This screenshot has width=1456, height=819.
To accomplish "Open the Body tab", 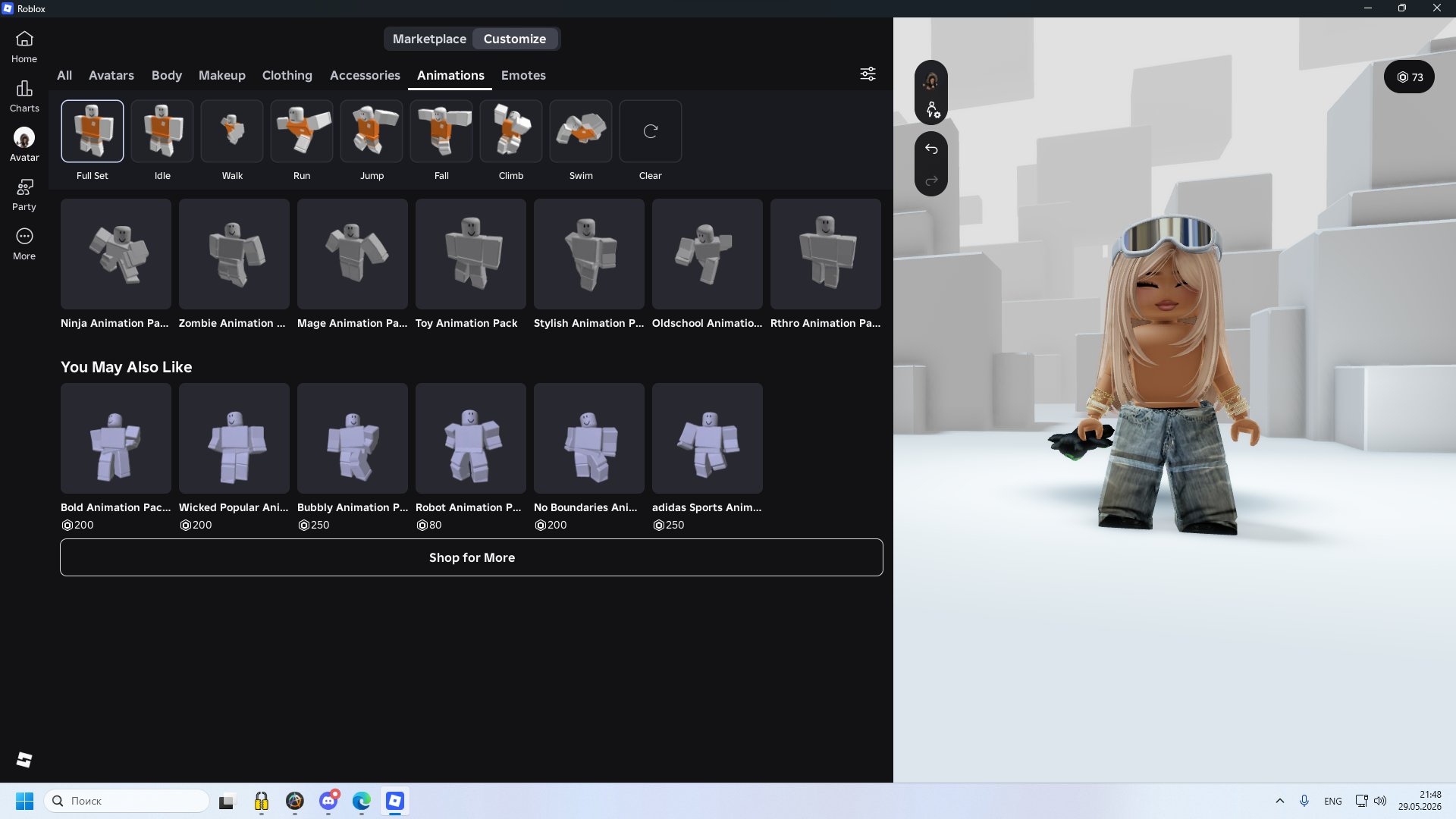I will pos(167,75).
